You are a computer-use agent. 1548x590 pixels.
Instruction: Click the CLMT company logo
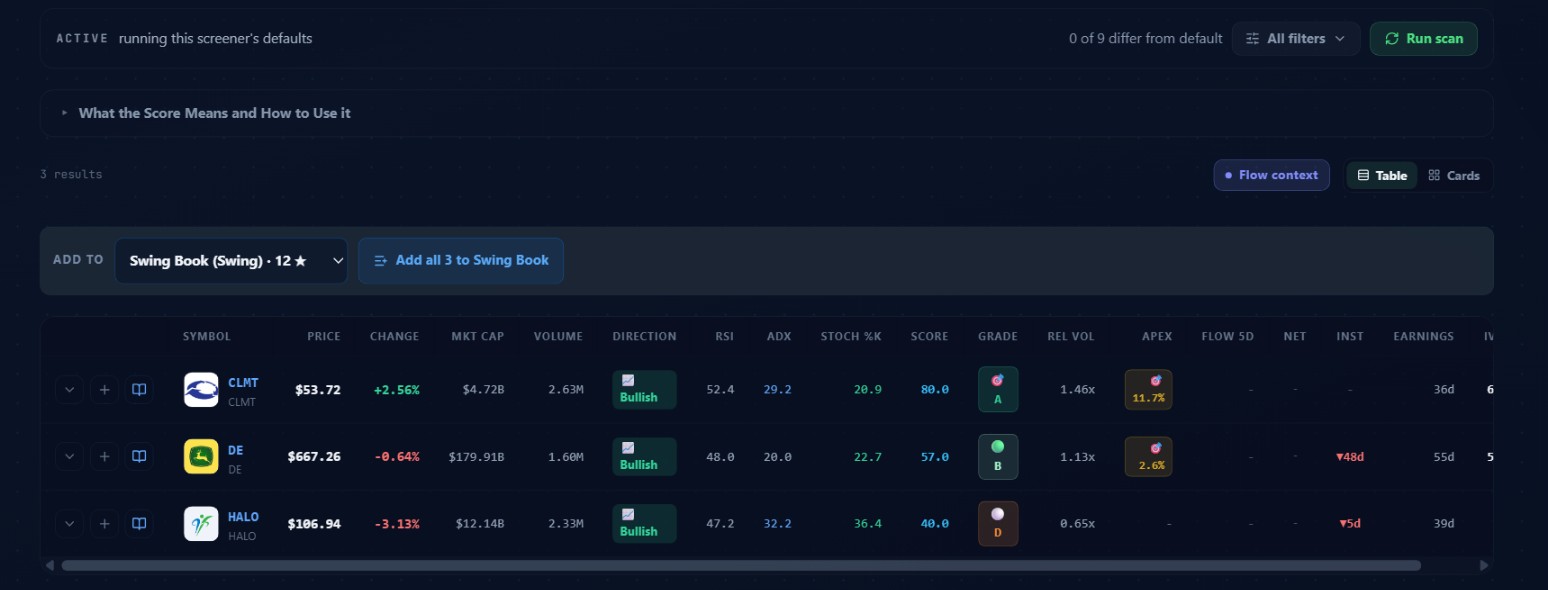point(201,390)
